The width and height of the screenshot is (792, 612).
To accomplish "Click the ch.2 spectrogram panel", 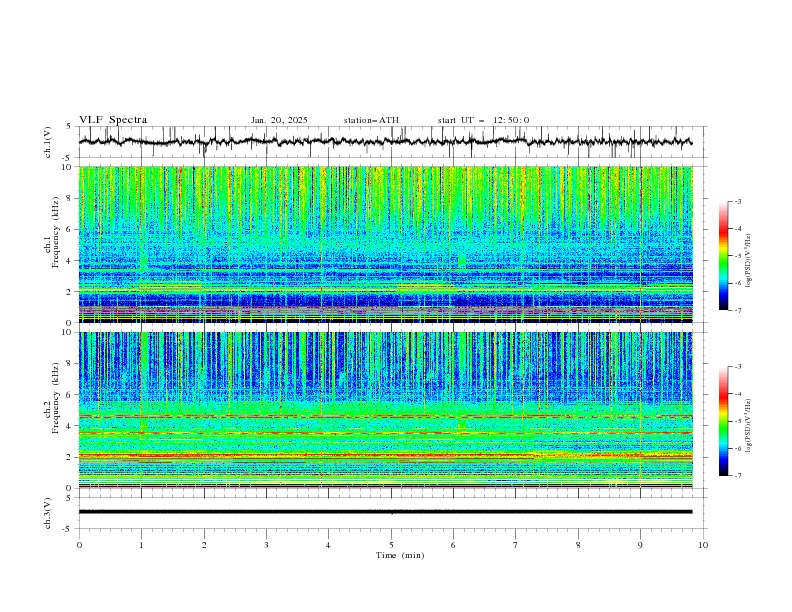I will pos(385,410).
